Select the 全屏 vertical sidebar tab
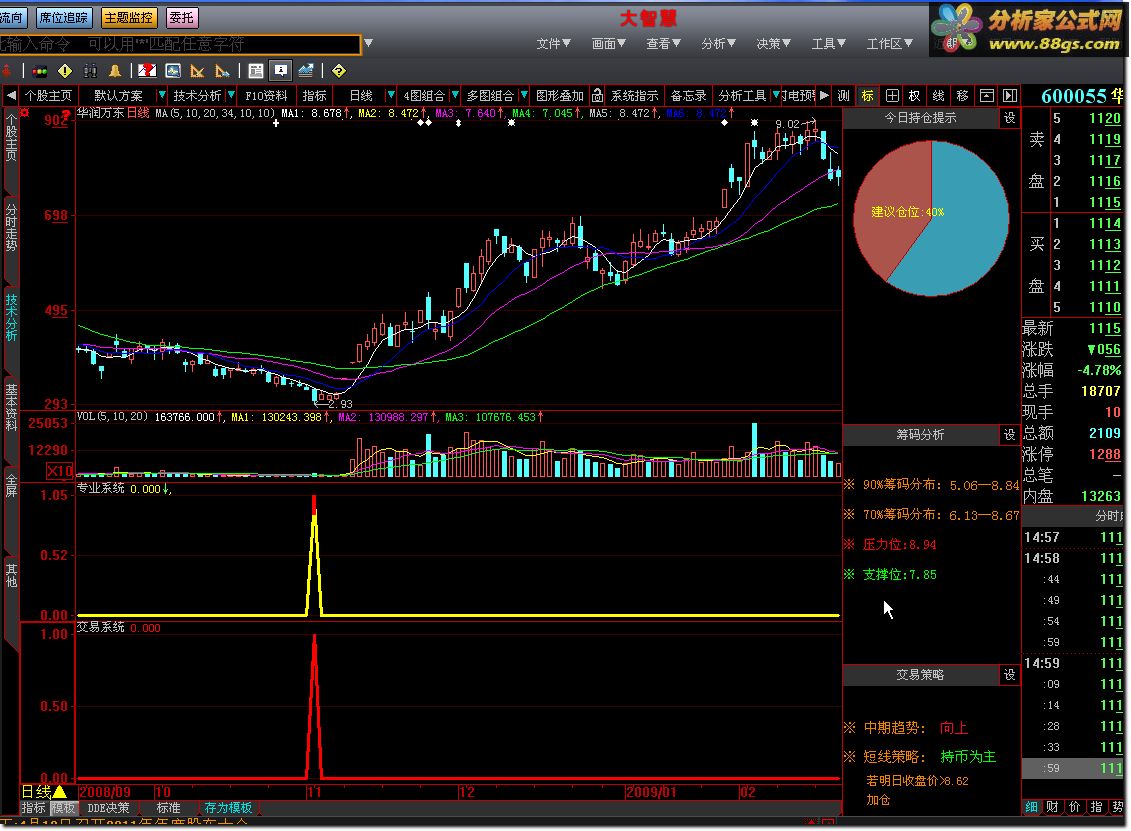The image size is (1131, 831). [11, 485]
